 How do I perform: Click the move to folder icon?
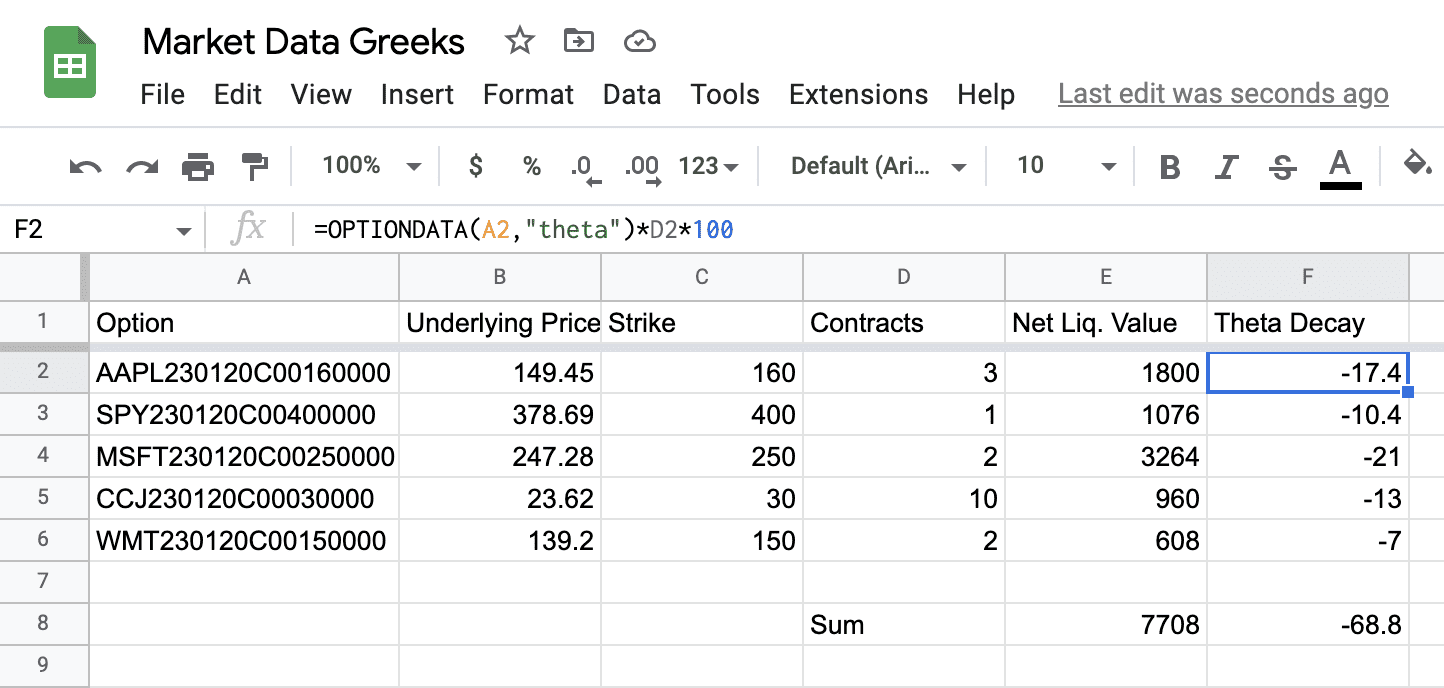tap(578, 41)
